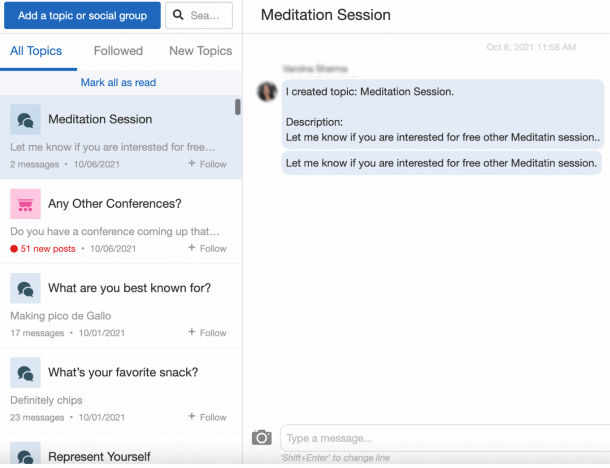
Task: Open Meditation Session topic chat icon
Action: click(25, 119)
